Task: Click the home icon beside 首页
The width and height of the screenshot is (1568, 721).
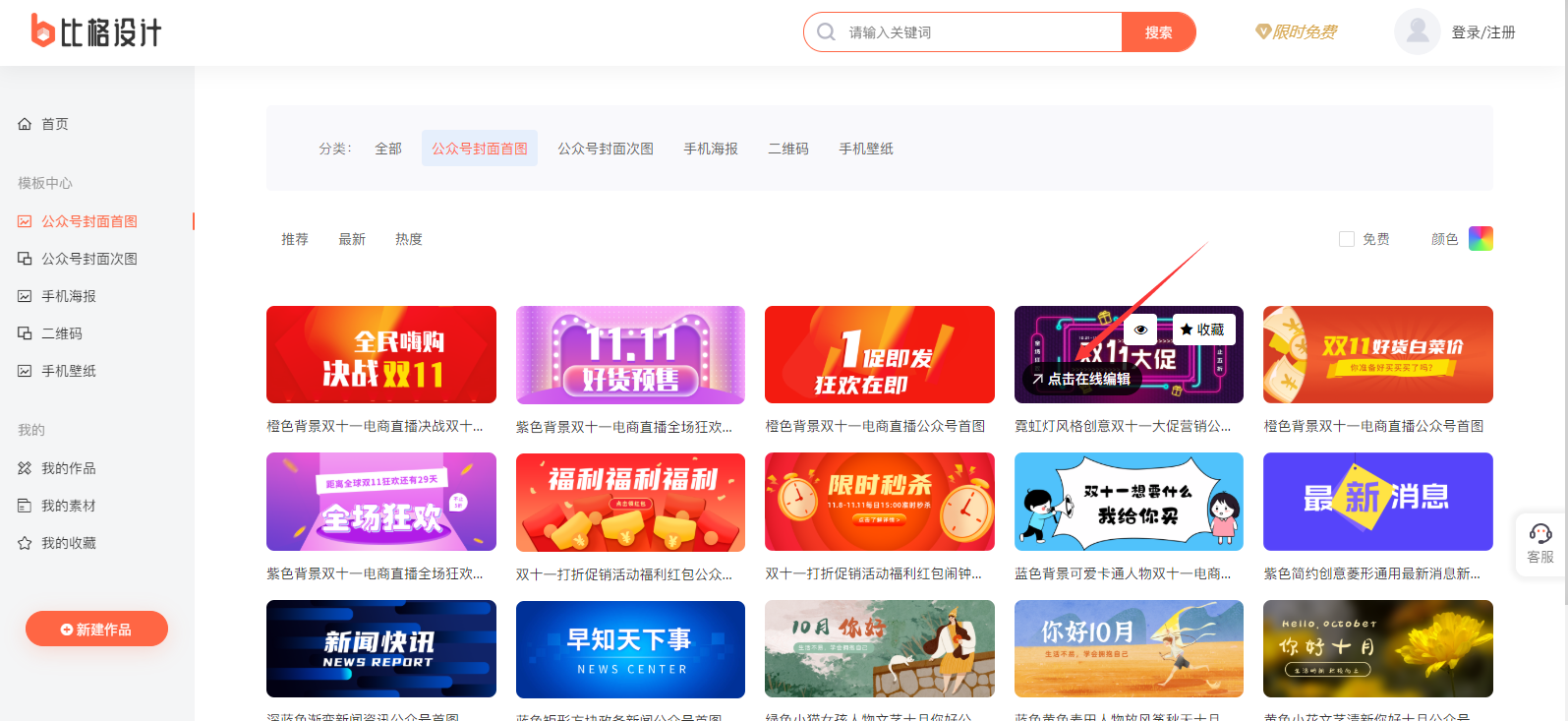Action: pos(25,124)
